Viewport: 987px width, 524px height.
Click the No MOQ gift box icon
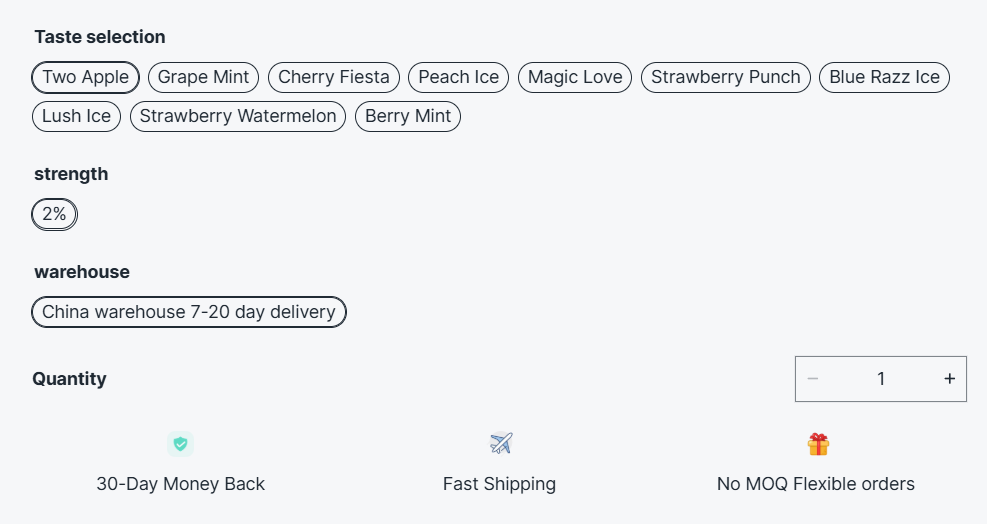pos(818,444)
